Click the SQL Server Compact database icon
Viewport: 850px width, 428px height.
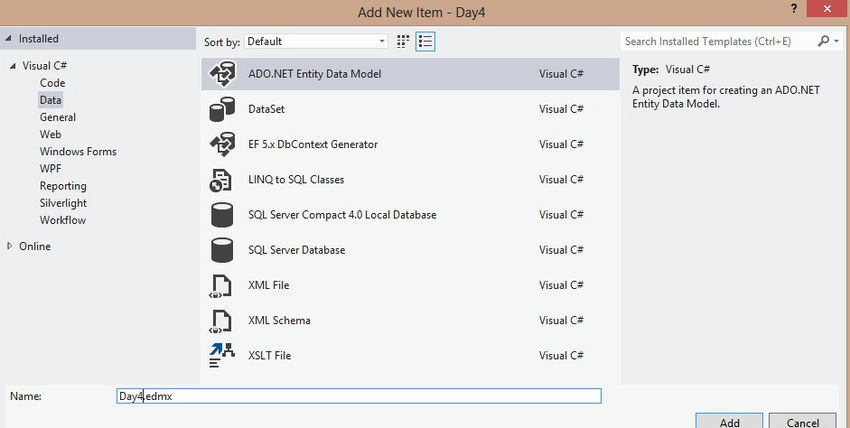click(222, 215)
